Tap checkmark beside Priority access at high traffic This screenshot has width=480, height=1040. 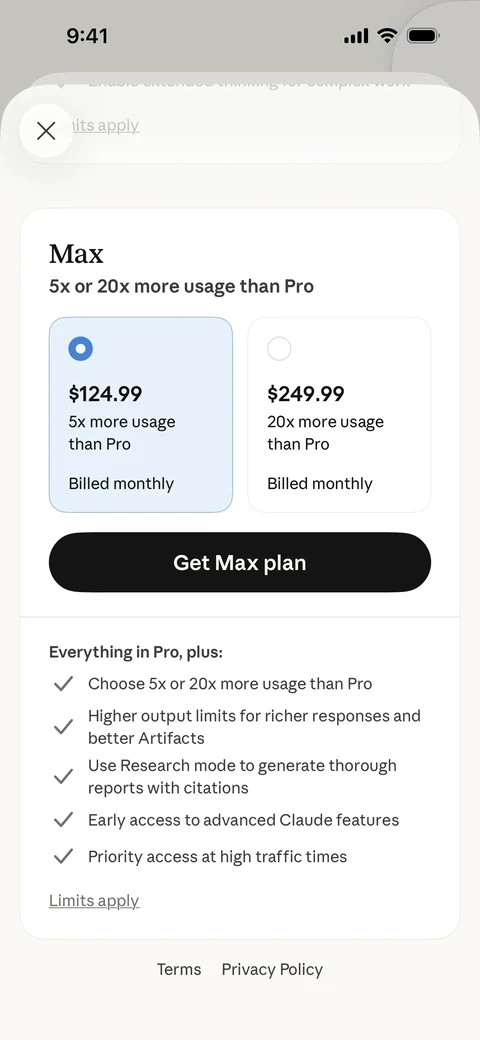[x=63, y=856]
